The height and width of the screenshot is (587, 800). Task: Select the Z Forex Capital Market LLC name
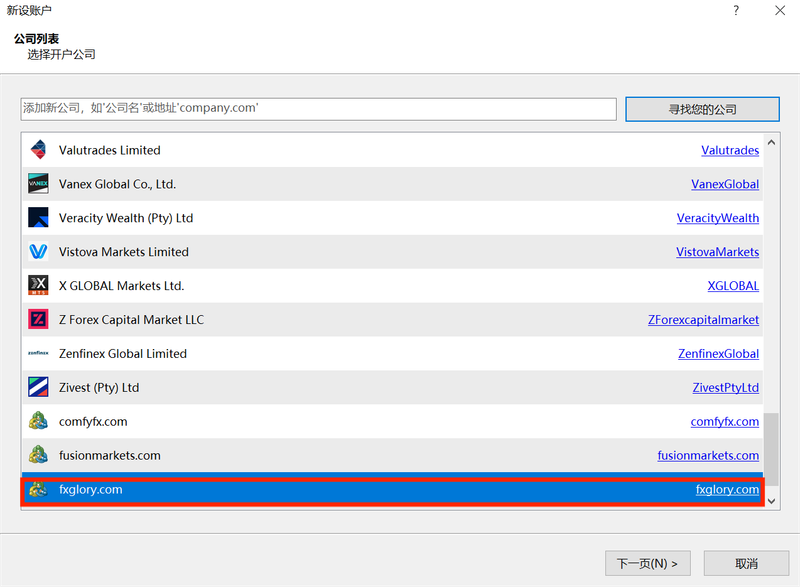click(x=131, y=320)
